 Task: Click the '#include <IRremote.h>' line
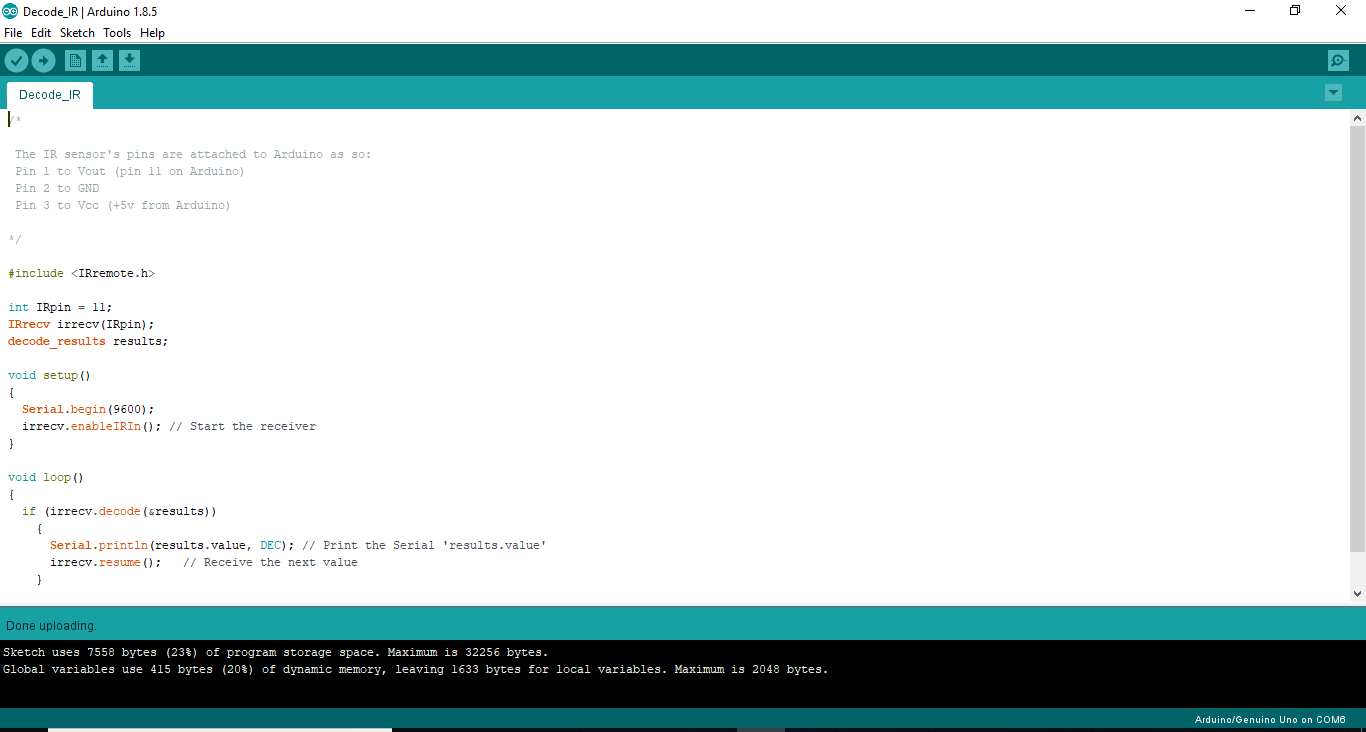coord(82,273)
